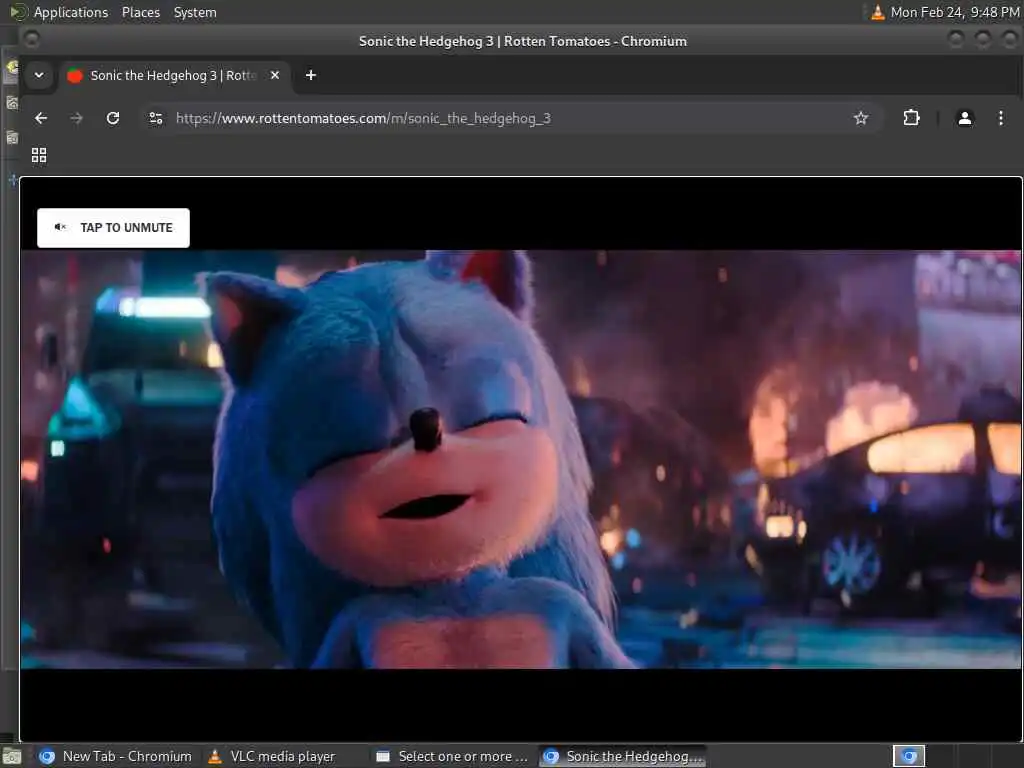The image size is (1024, 768).
Task: Click the browser forward arrow
Action: point(76,118)
